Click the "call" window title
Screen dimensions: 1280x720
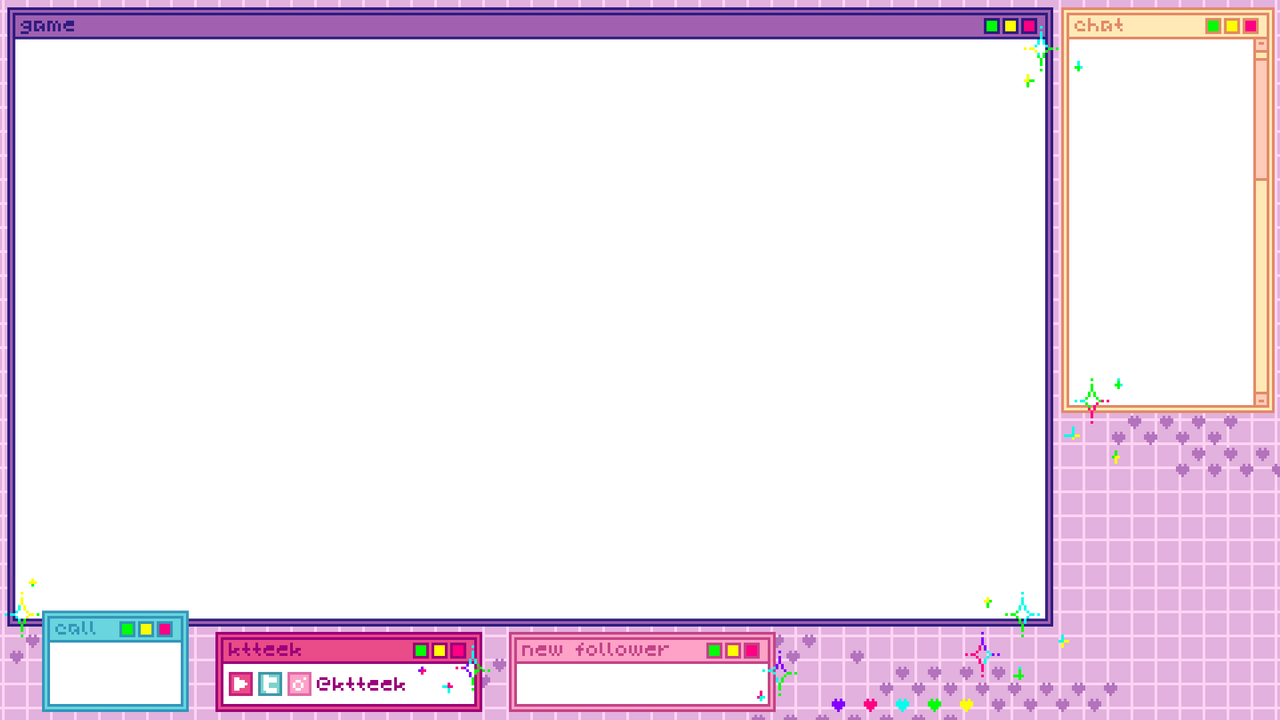75,629
